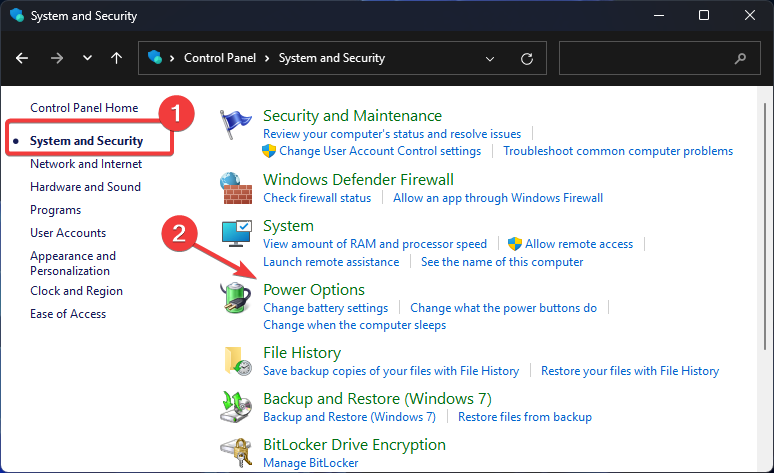This screenshot has height=473, width=774.
Task: Click Restore files from backup link
Action: click(x=525, y=417)
